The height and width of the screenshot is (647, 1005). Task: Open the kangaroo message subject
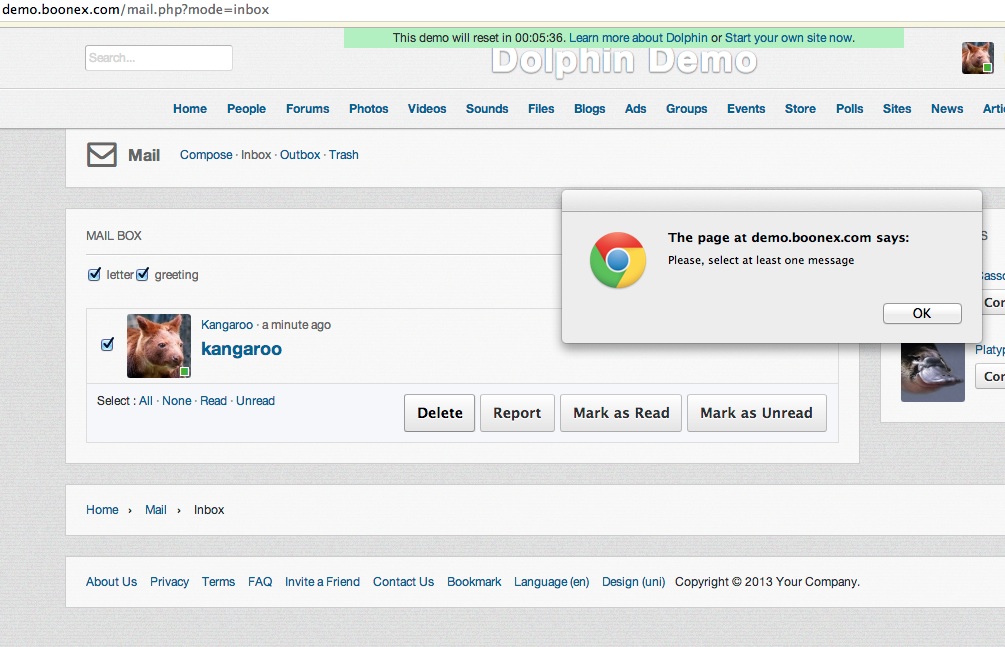pyautogui.click(x=242, y=349)
